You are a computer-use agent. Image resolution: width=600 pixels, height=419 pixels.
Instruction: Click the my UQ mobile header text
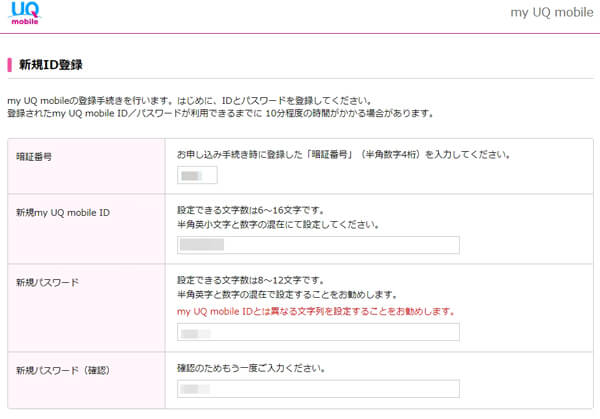[x=552, y=12]
